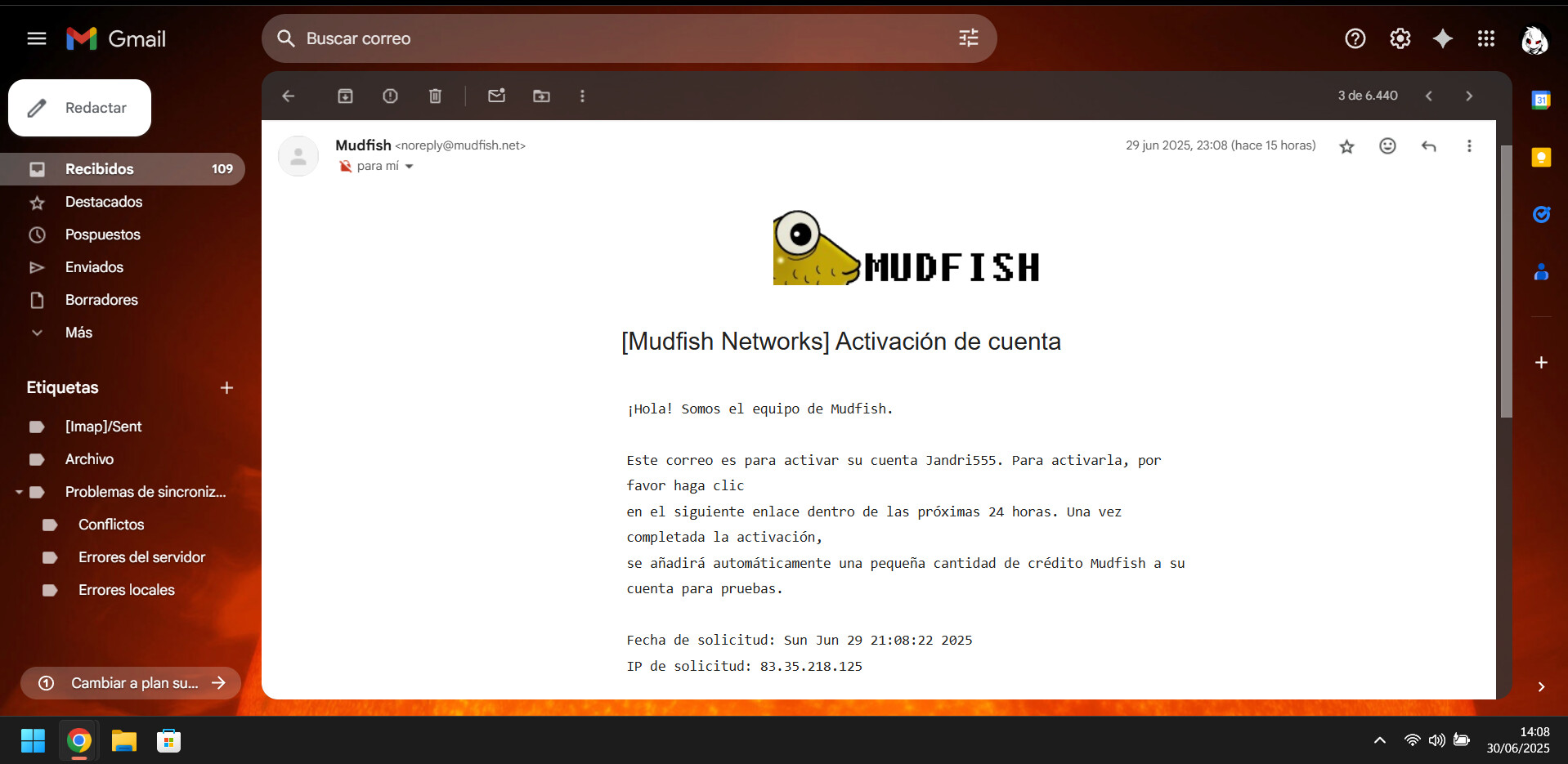Show the older conversation arrow

(x=1469, y=96)
